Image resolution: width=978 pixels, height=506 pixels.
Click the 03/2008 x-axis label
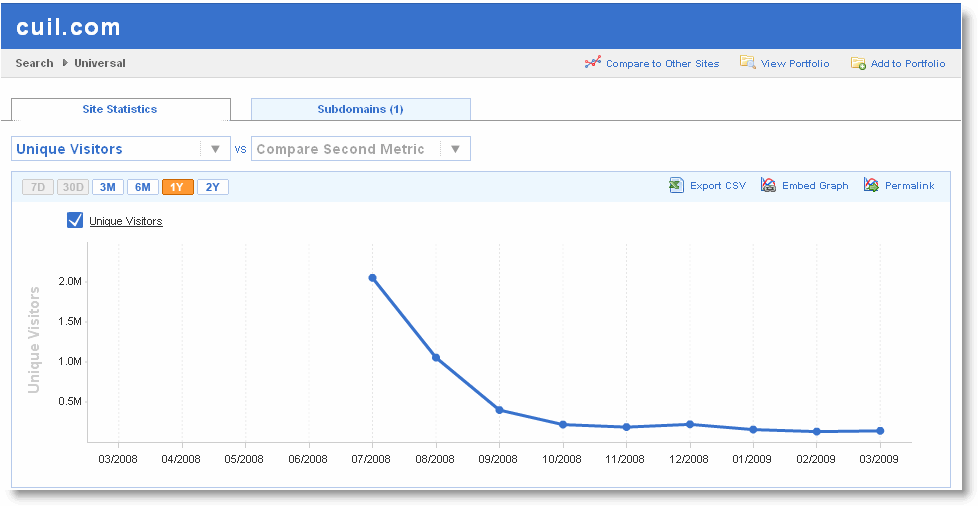pos(118,459)
